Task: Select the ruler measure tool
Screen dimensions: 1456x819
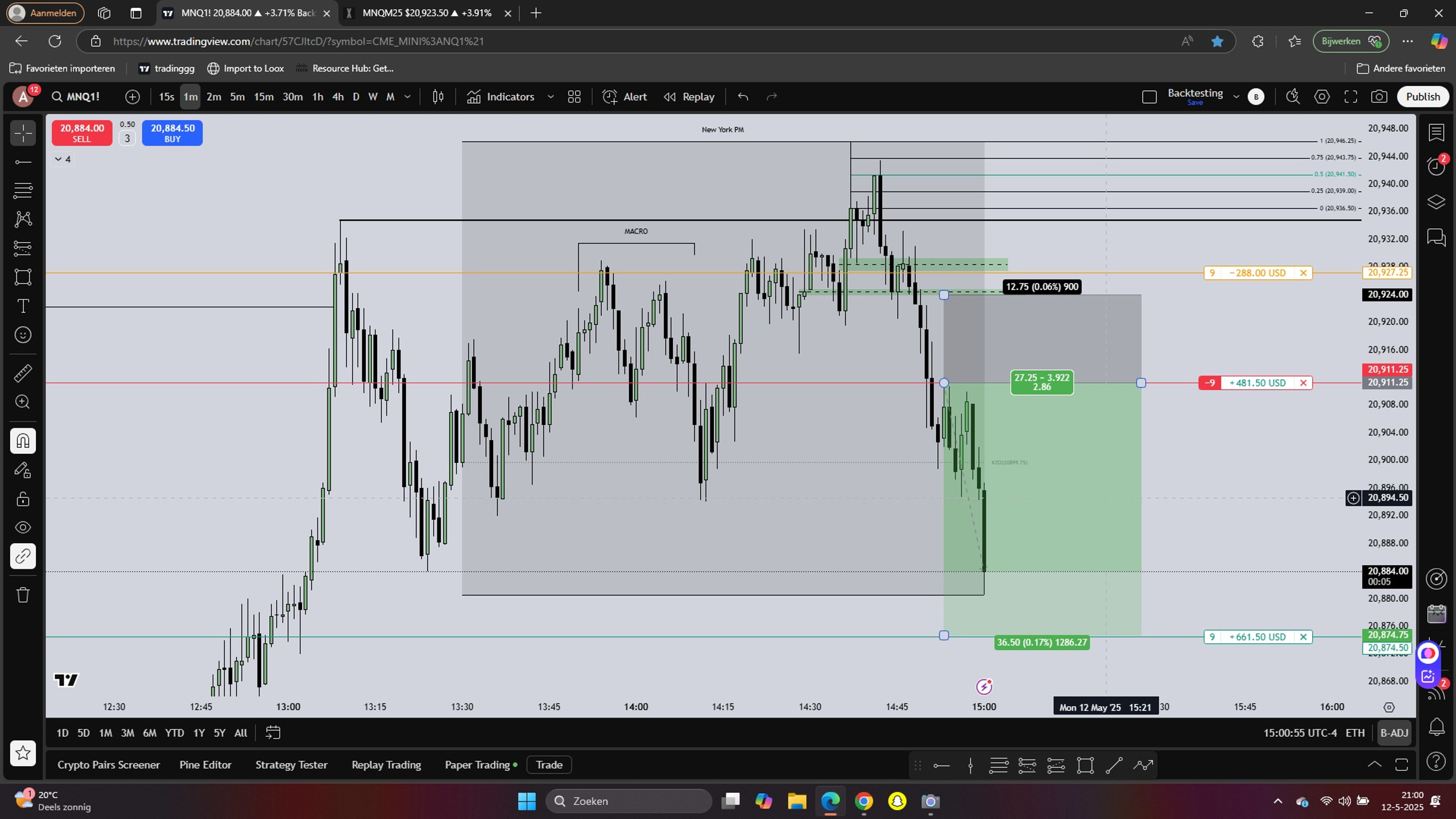Action: point(23,373)
